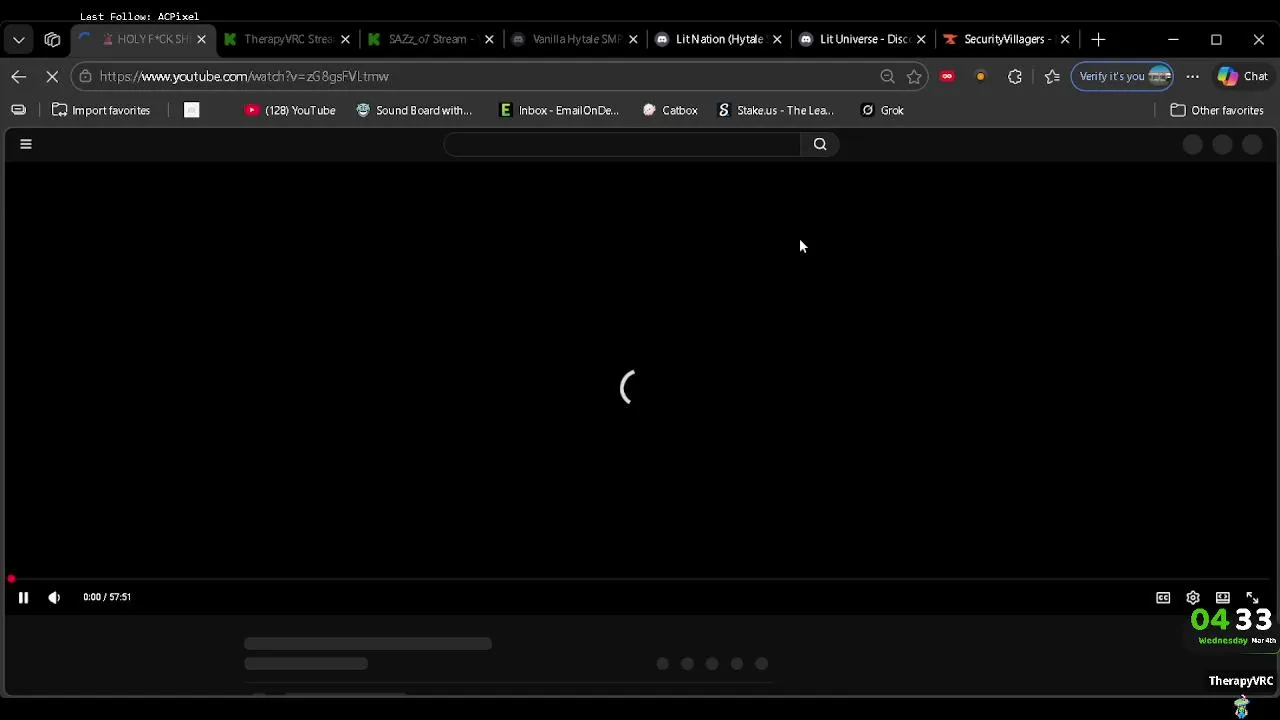Open the video player settings gear

(1193, 597)
